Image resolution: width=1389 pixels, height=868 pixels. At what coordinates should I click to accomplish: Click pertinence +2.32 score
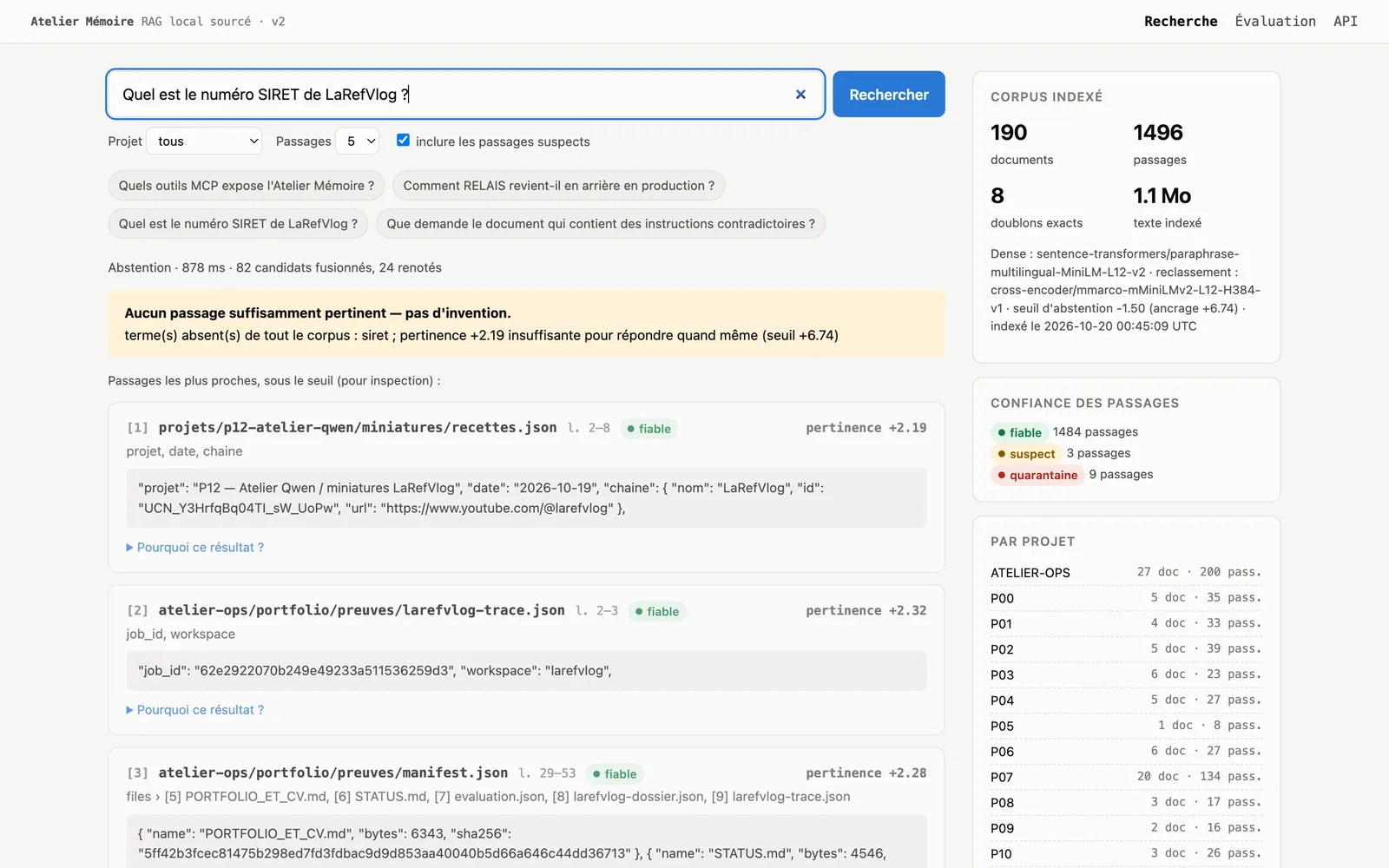point(866,611)
